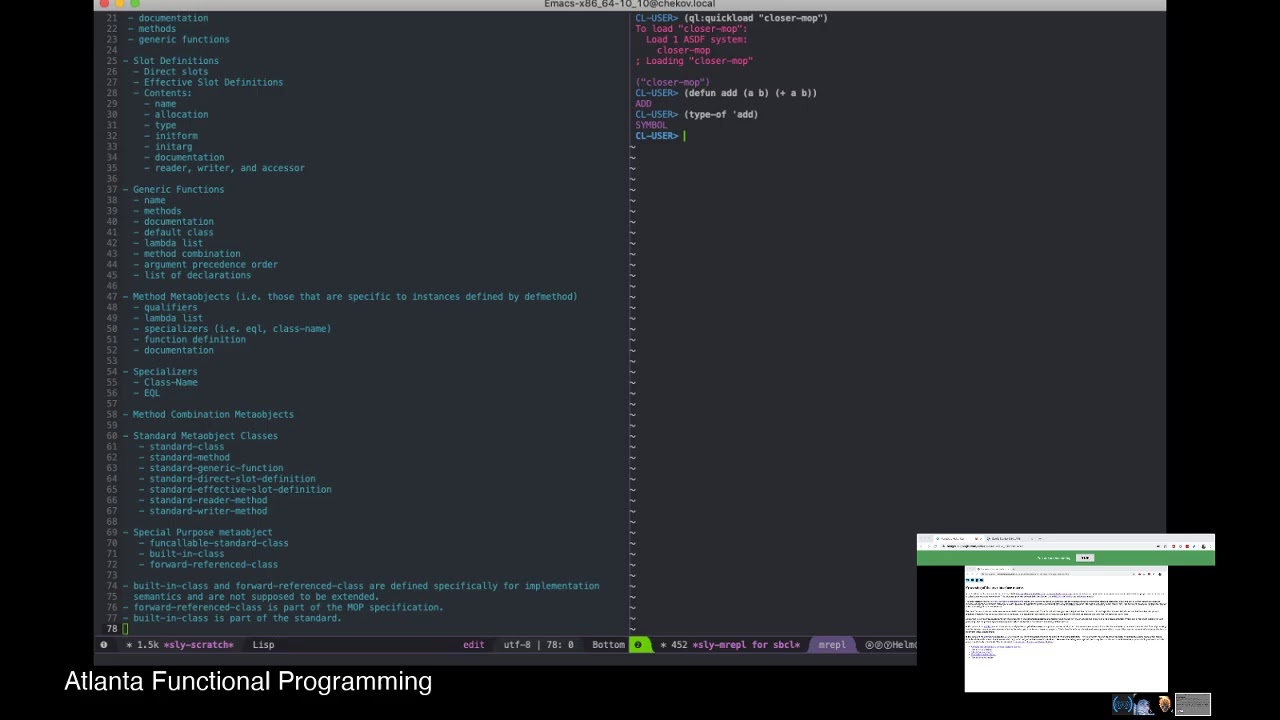1280x720 pixels.
Task: Click the REPL input prompt after the last CL-USER>
Action: 685,136
